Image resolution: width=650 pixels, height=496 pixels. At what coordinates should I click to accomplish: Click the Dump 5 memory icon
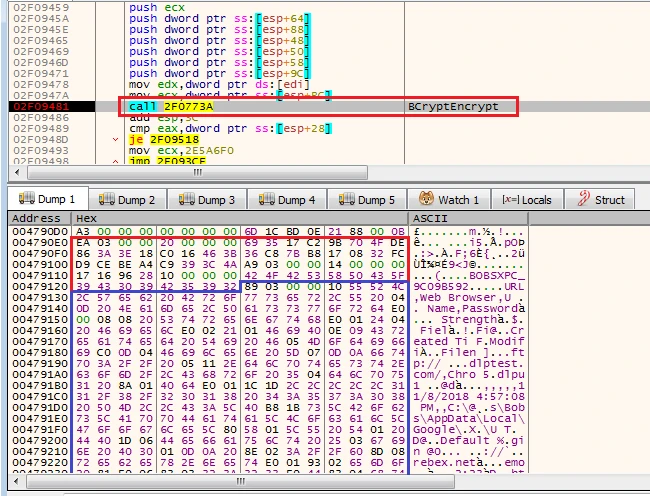pos(347,199)
